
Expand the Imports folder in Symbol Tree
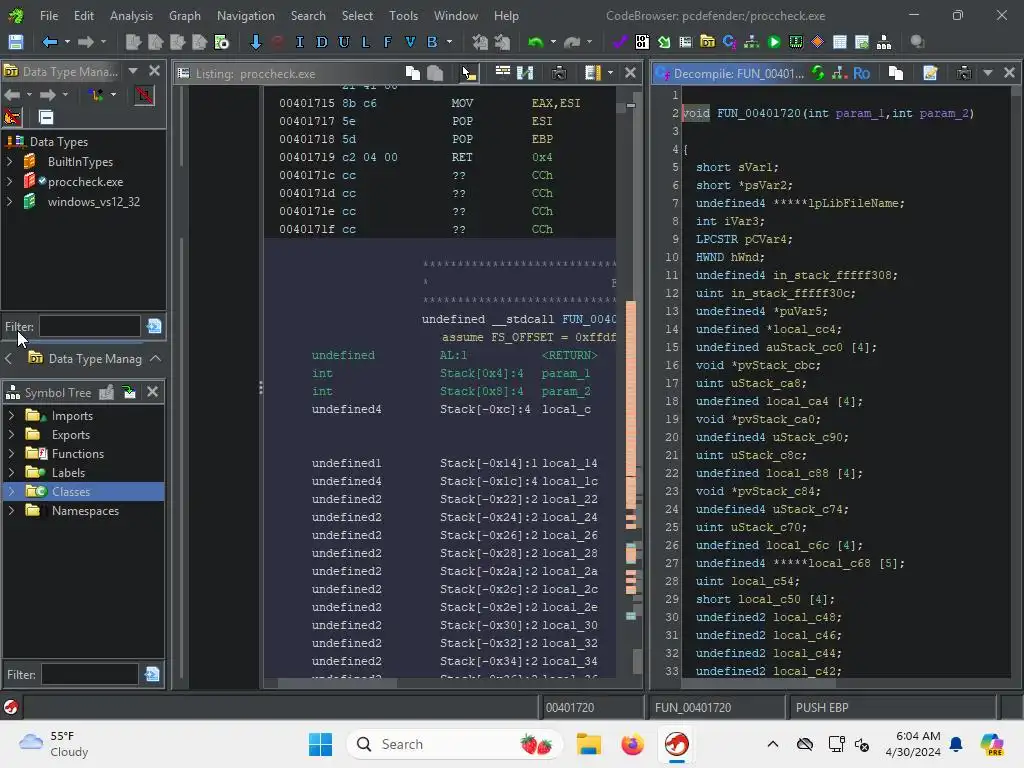[x=11, y=416]
